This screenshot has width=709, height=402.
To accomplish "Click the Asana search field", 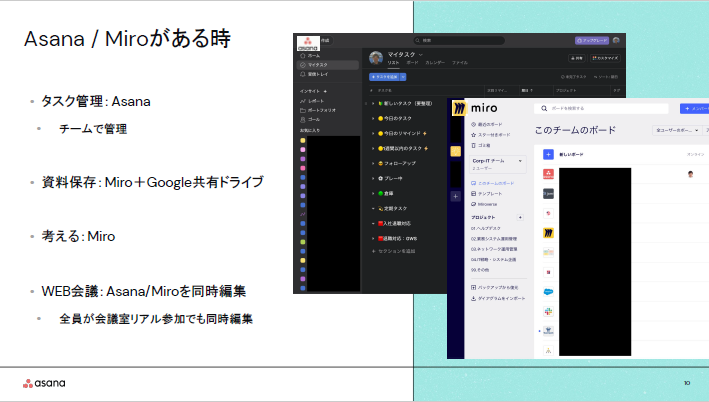I will pyautogui.click(x=459, y=40).
